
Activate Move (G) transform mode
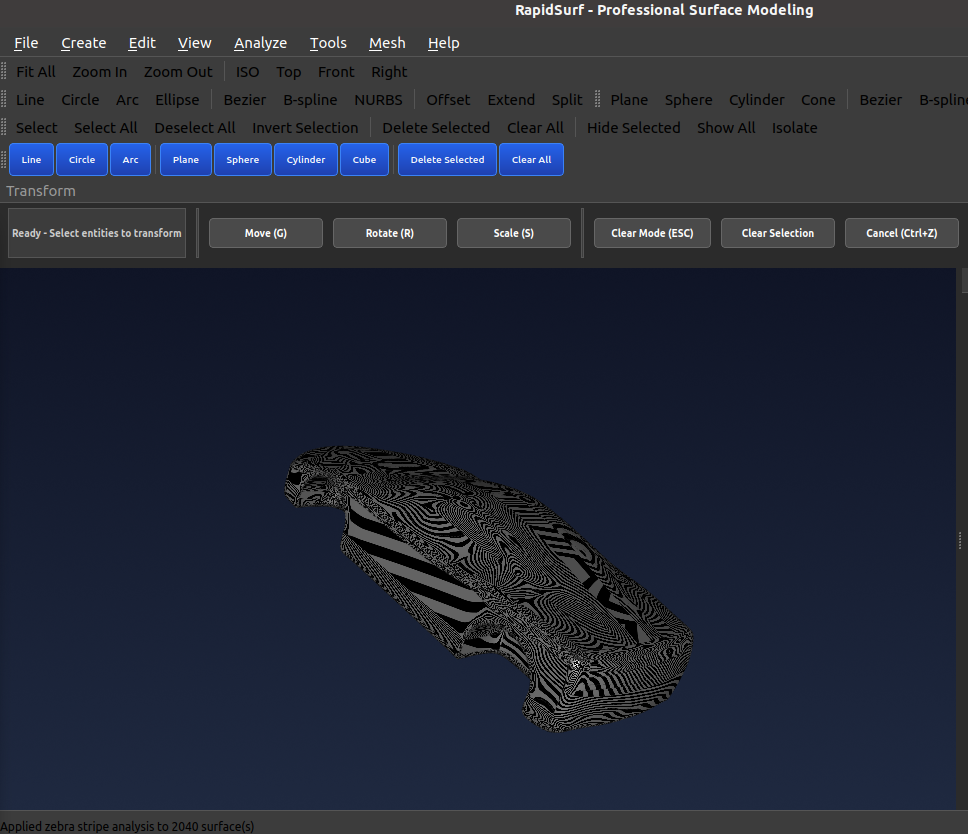point(265,233)
